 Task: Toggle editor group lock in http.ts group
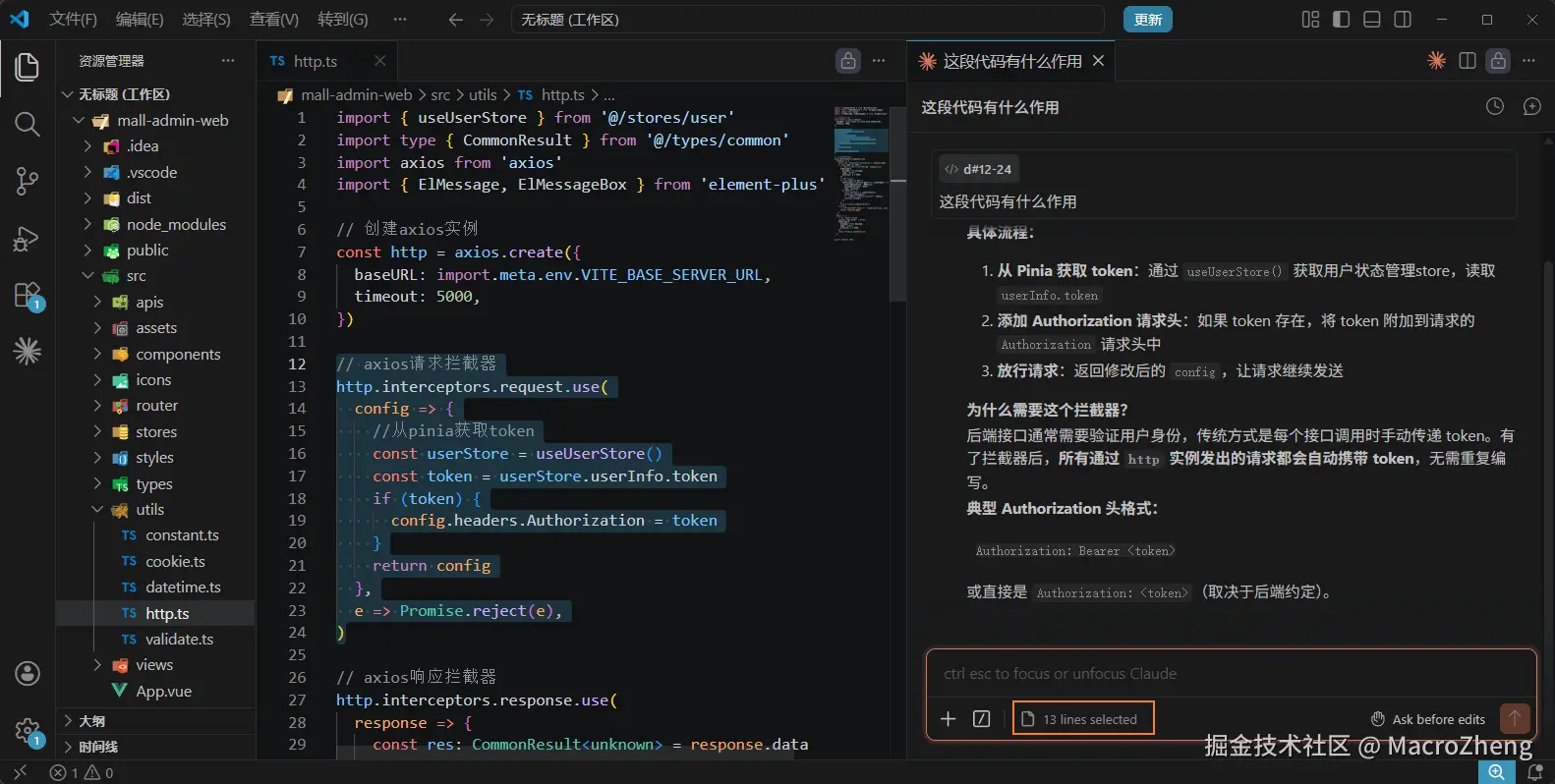847,61
